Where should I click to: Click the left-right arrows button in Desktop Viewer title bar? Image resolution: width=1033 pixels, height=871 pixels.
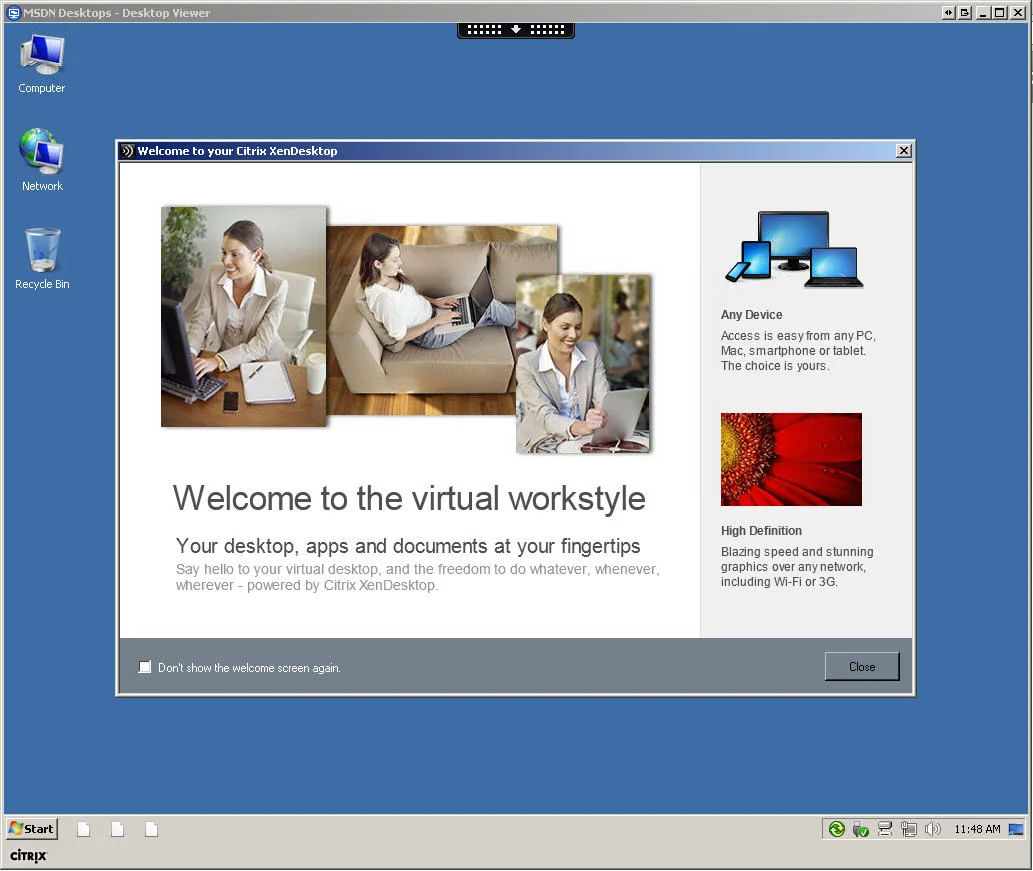[948, 13]
